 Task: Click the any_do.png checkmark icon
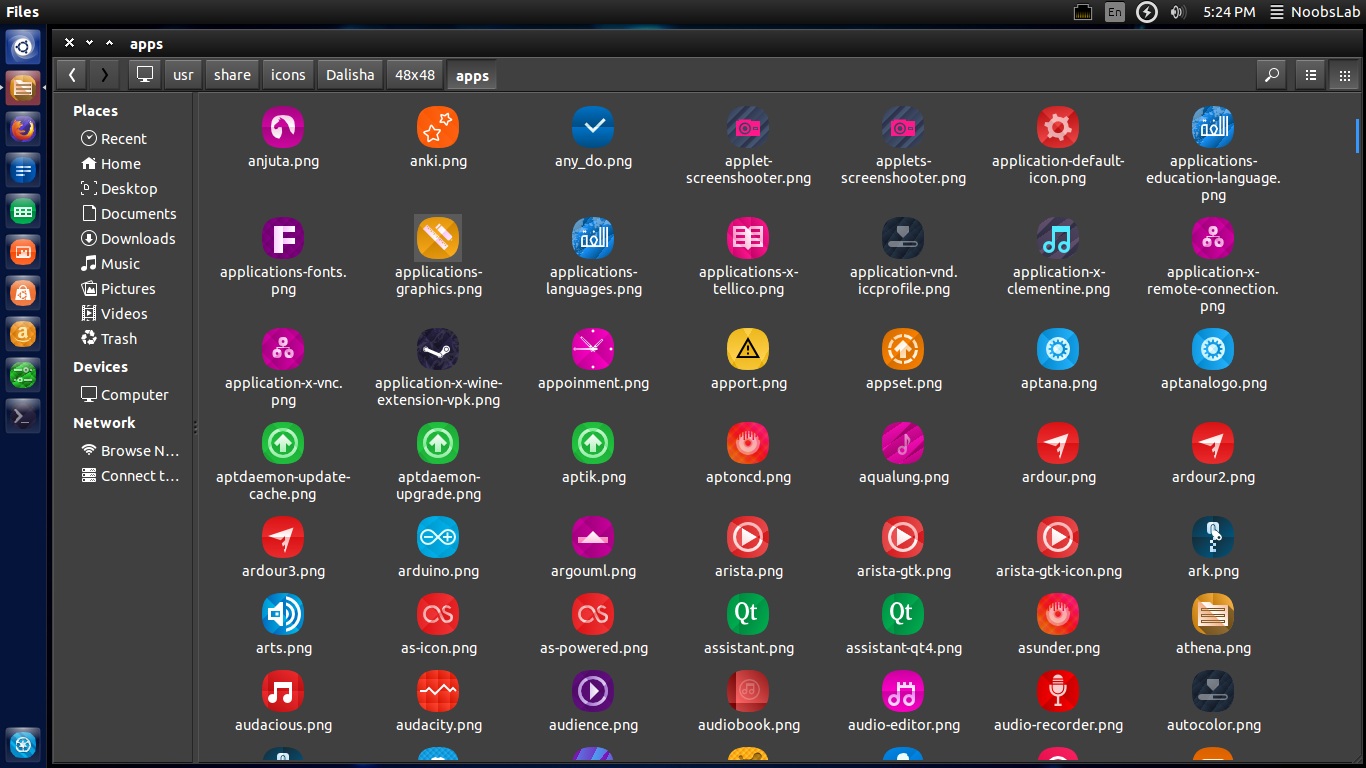click(x=593, y=127)
